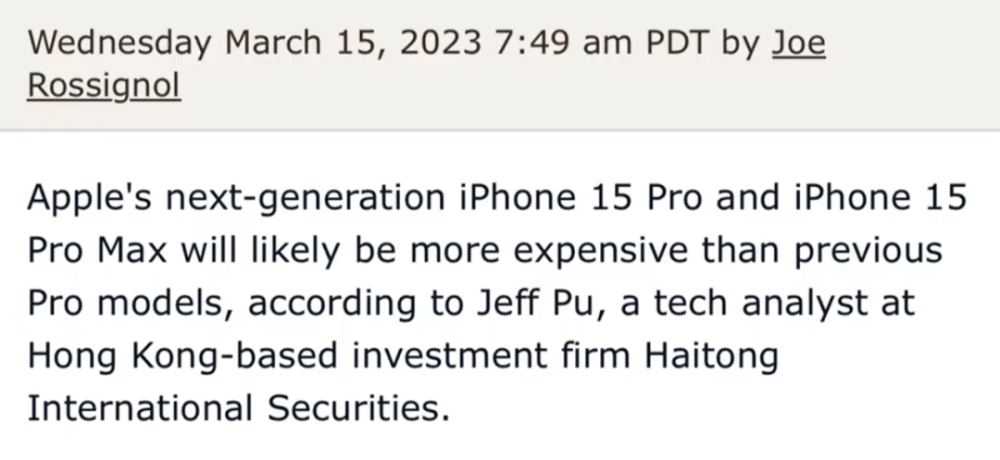Image resolution: width=1000 pixels, height=460 pixels.
Task: Click the word International on the last line
Action: (140, 408)
